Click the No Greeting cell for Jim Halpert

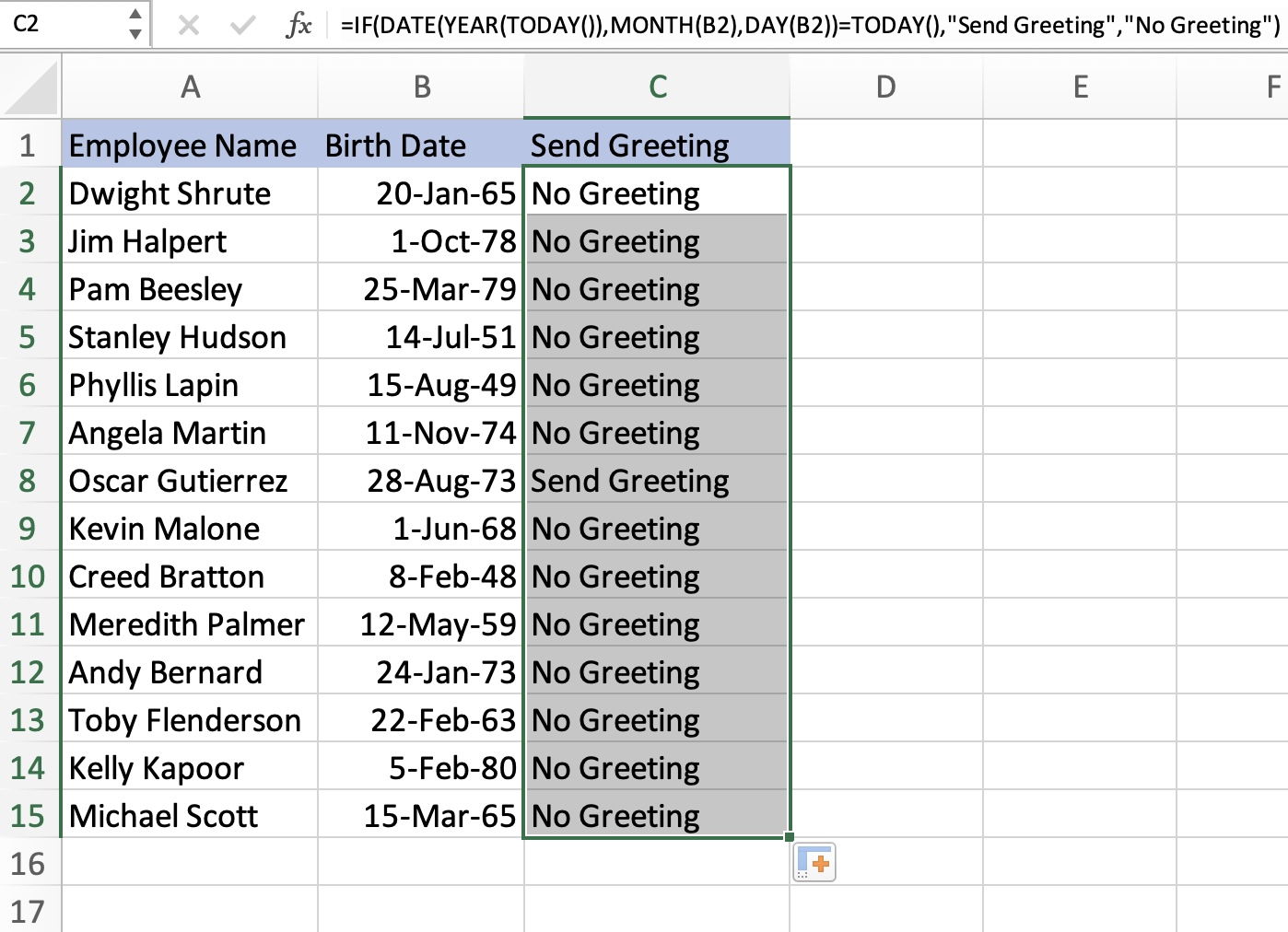(657, 240)
